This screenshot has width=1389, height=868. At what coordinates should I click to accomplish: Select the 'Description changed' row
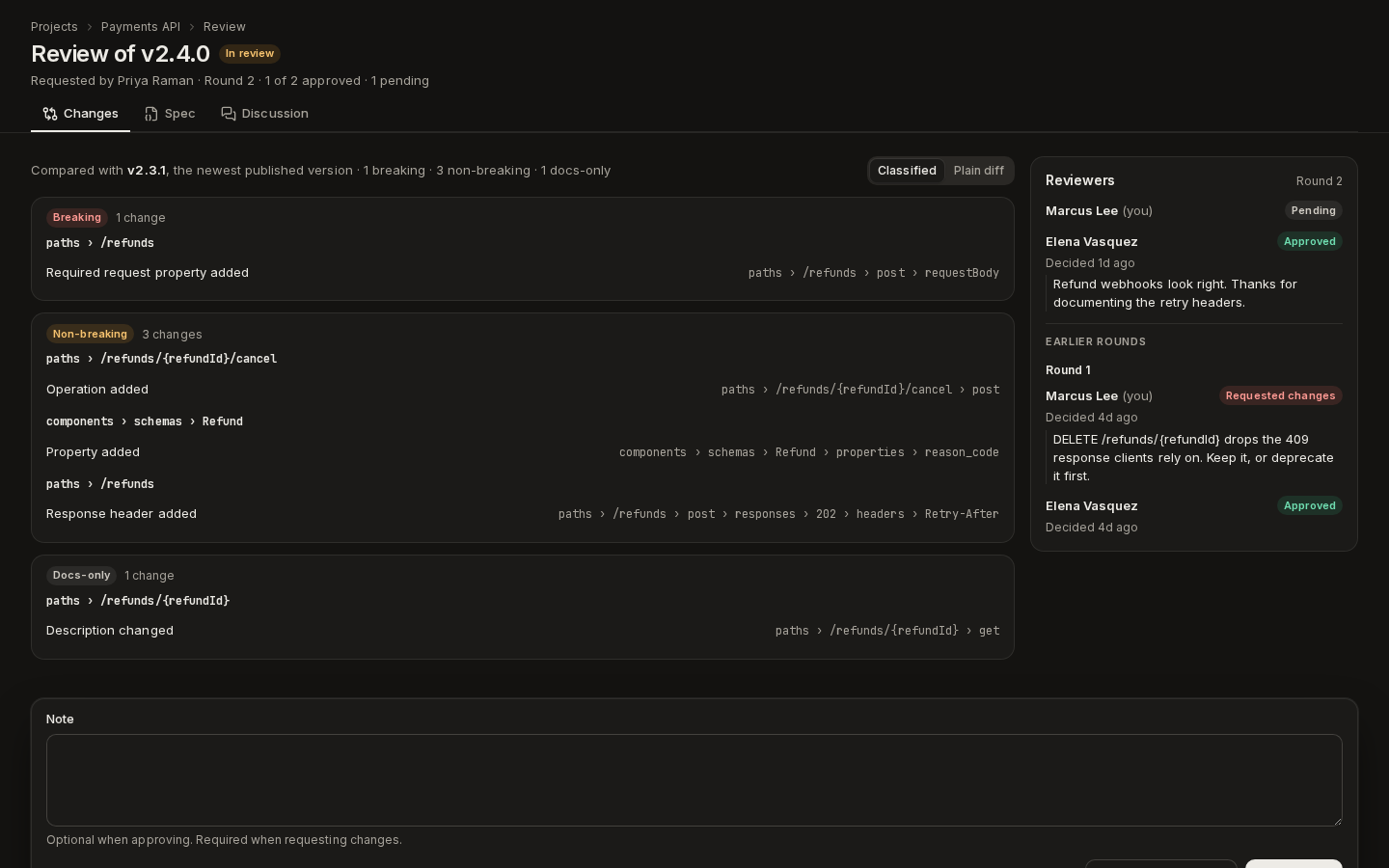523,631
